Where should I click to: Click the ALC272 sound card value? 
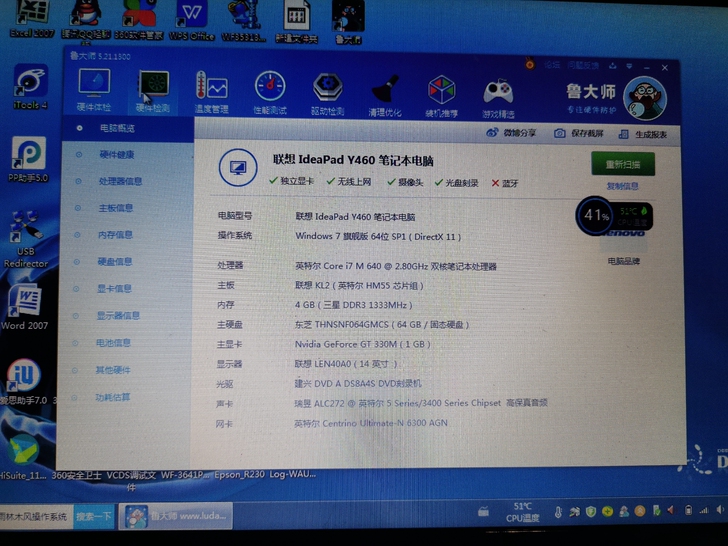point(421,403)
